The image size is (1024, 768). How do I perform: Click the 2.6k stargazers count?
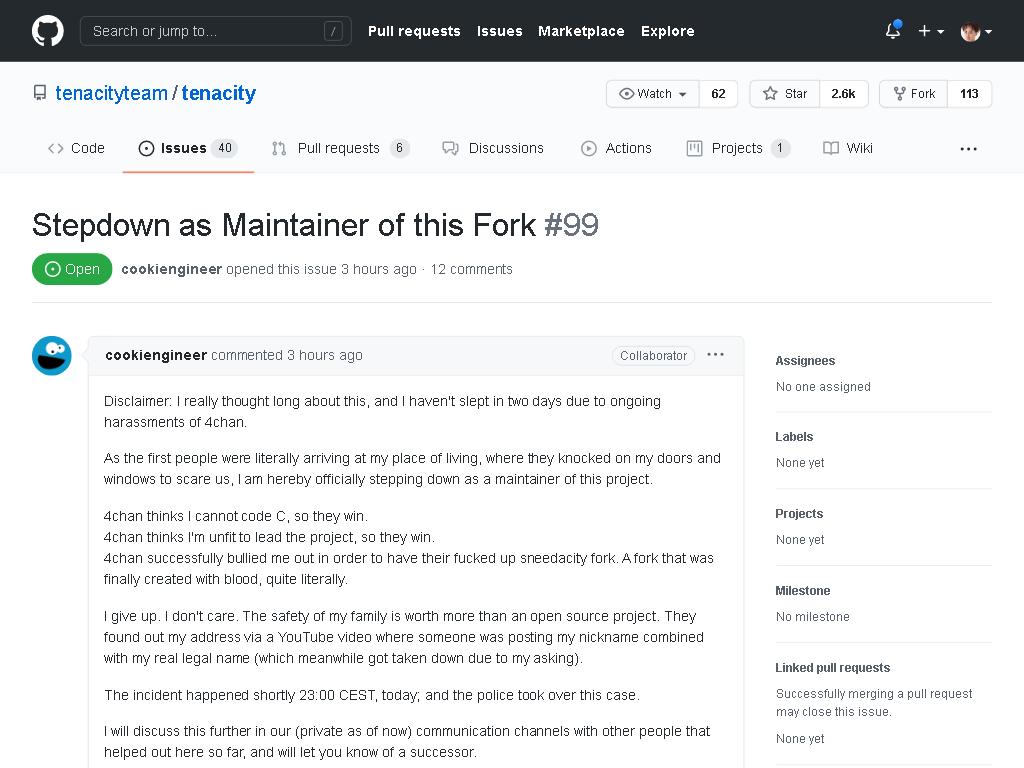(843, 93)
